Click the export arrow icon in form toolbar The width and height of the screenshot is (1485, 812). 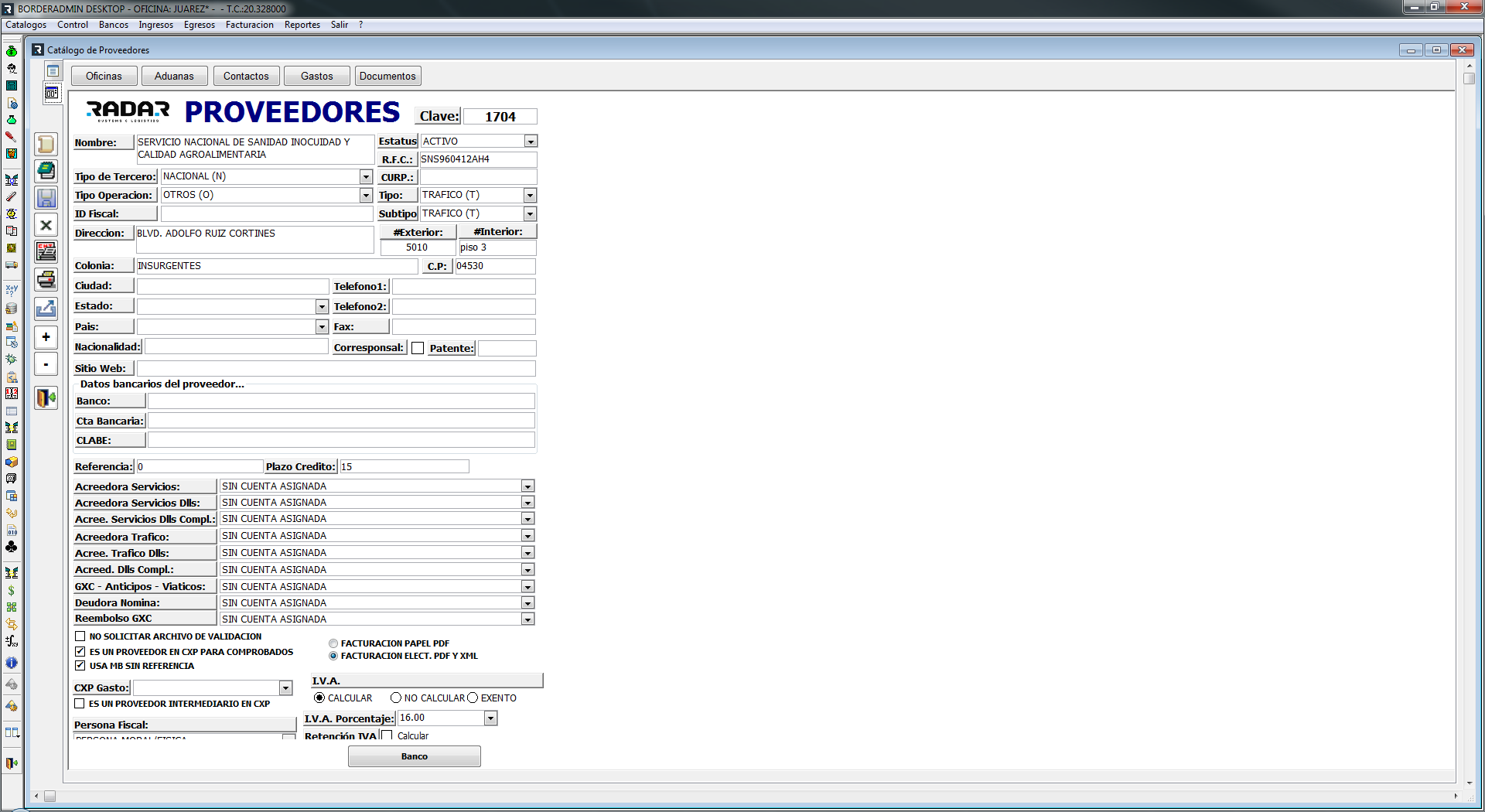click(x=46, y=309)
